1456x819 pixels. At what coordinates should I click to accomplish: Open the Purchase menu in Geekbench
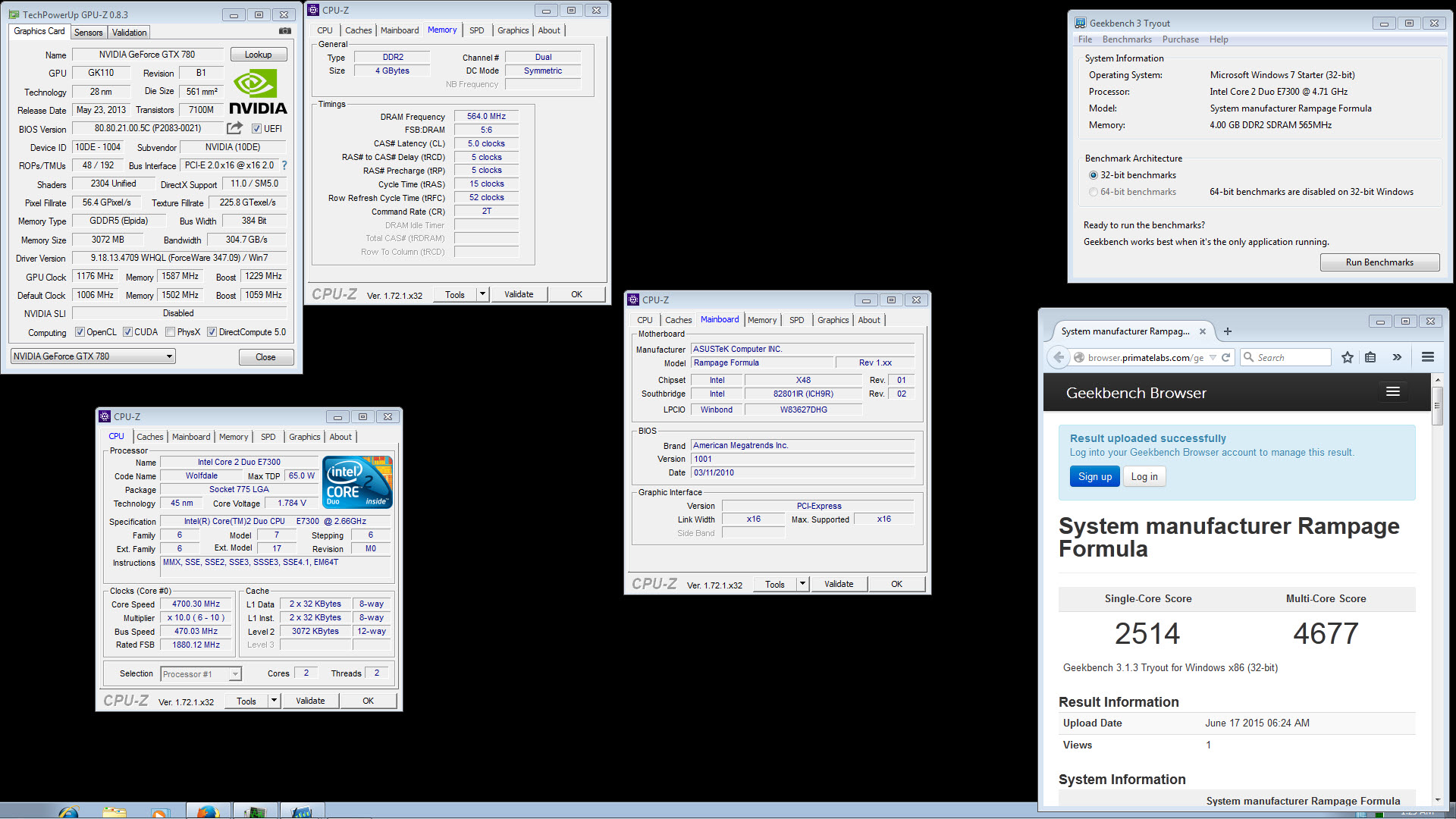(1180, 39)
